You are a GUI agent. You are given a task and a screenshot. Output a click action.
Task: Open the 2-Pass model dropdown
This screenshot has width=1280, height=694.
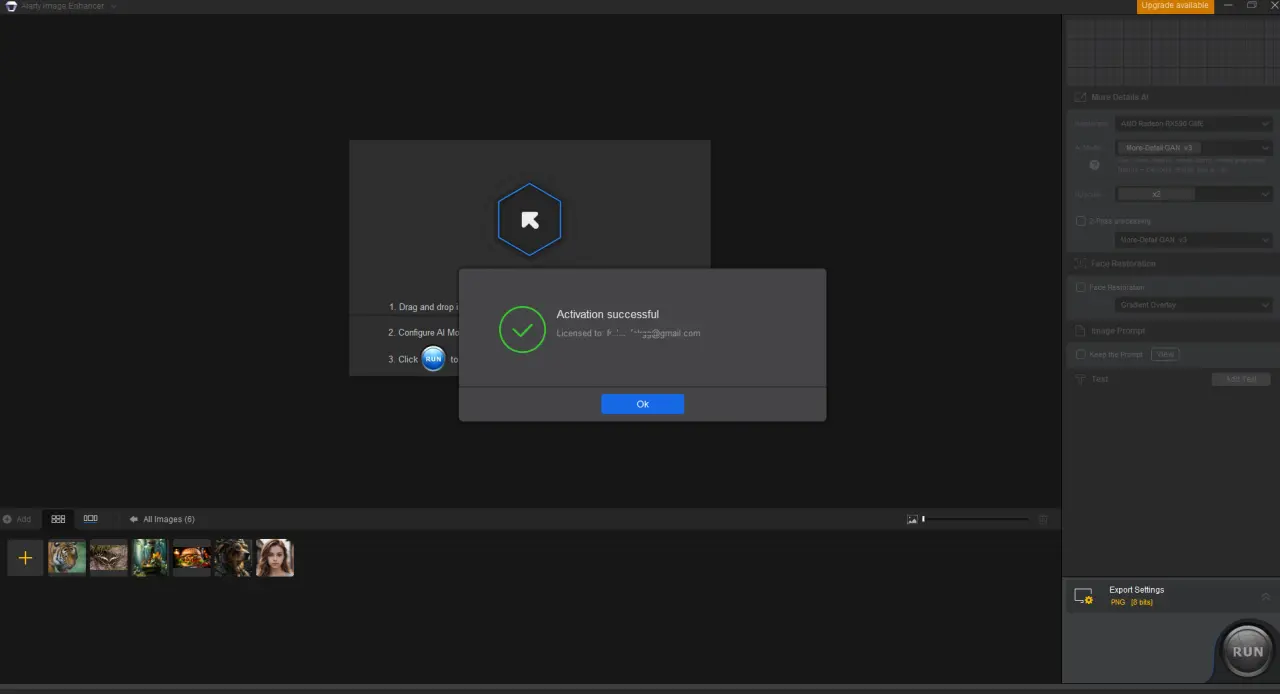pos(1193,240)
